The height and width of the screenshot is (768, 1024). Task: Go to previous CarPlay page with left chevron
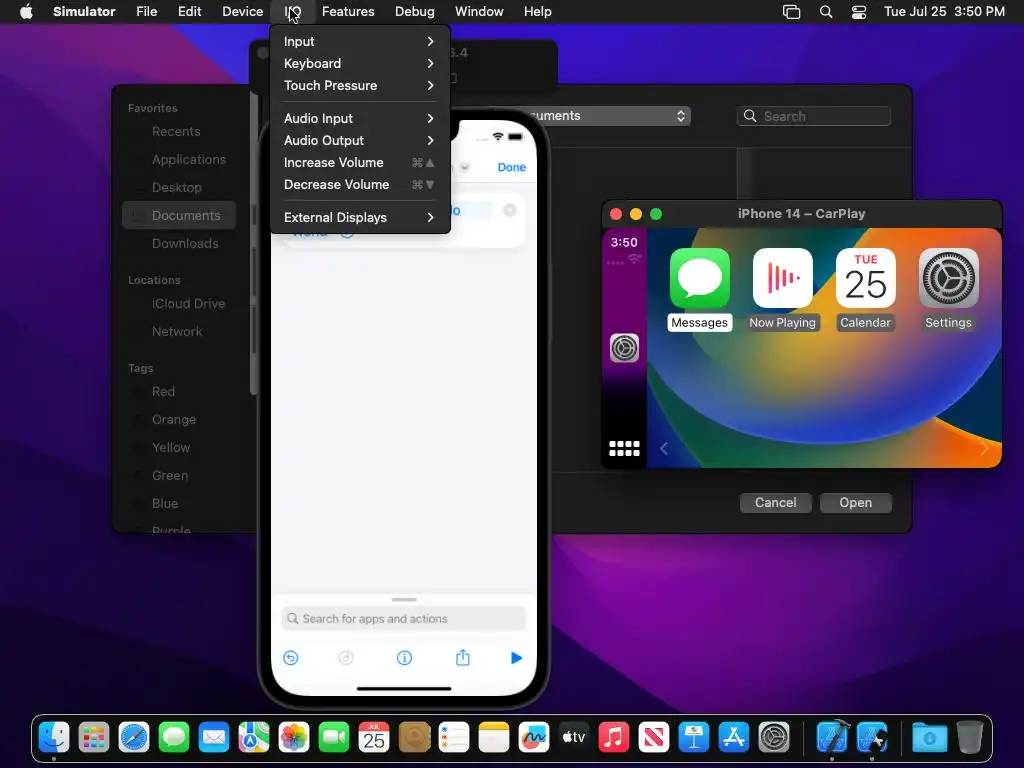click(664, 449)
